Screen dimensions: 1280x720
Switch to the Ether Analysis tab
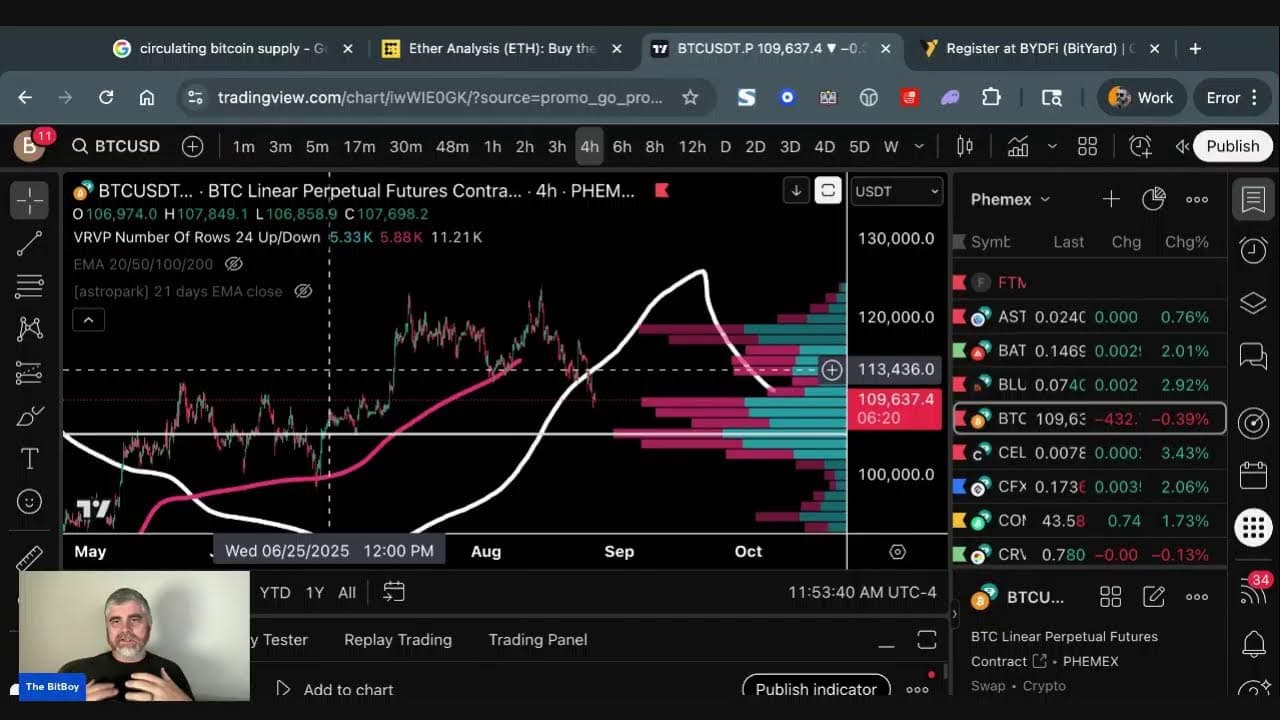[502, 48]
